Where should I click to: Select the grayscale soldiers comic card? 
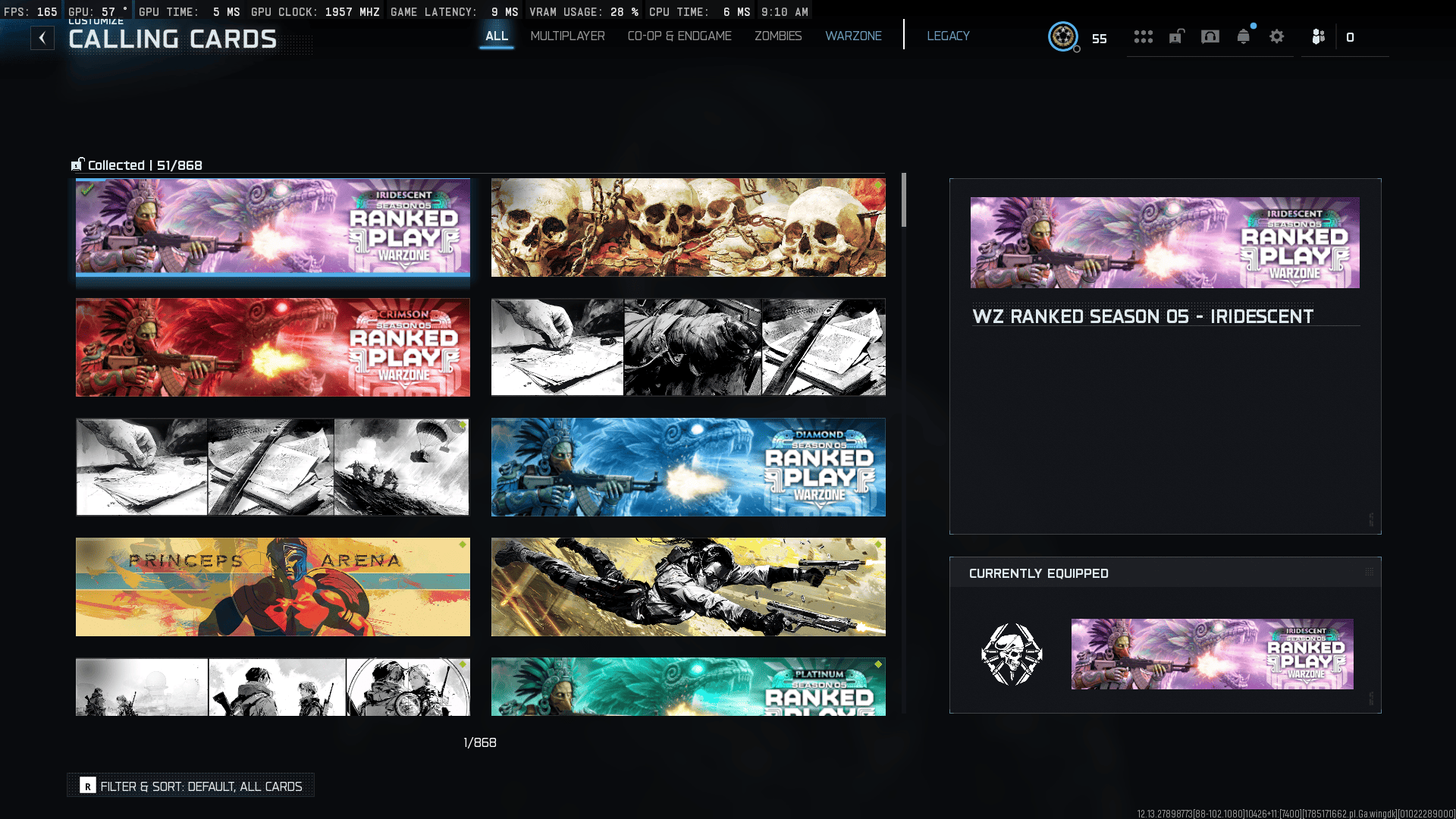(273, 687)
